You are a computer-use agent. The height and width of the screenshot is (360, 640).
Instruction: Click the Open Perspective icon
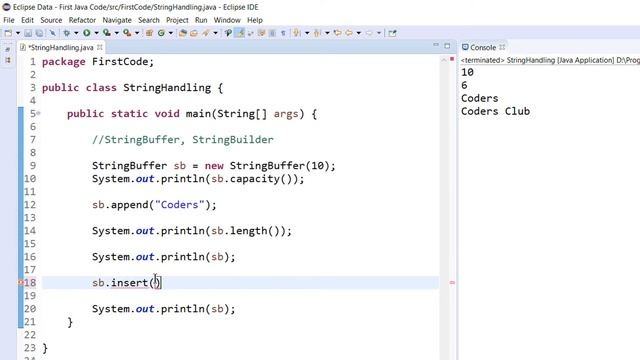(392, 33)
